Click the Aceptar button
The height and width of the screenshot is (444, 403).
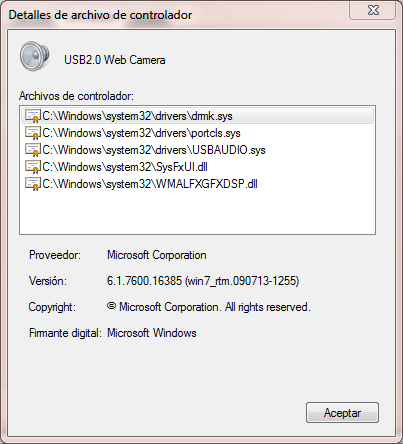342,413
